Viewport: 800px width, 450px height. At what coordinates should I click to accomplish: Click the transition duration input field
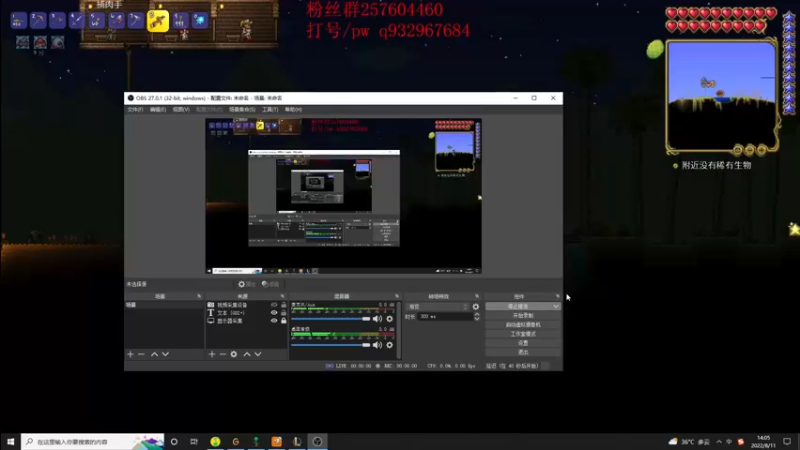(x=445, y=316)
